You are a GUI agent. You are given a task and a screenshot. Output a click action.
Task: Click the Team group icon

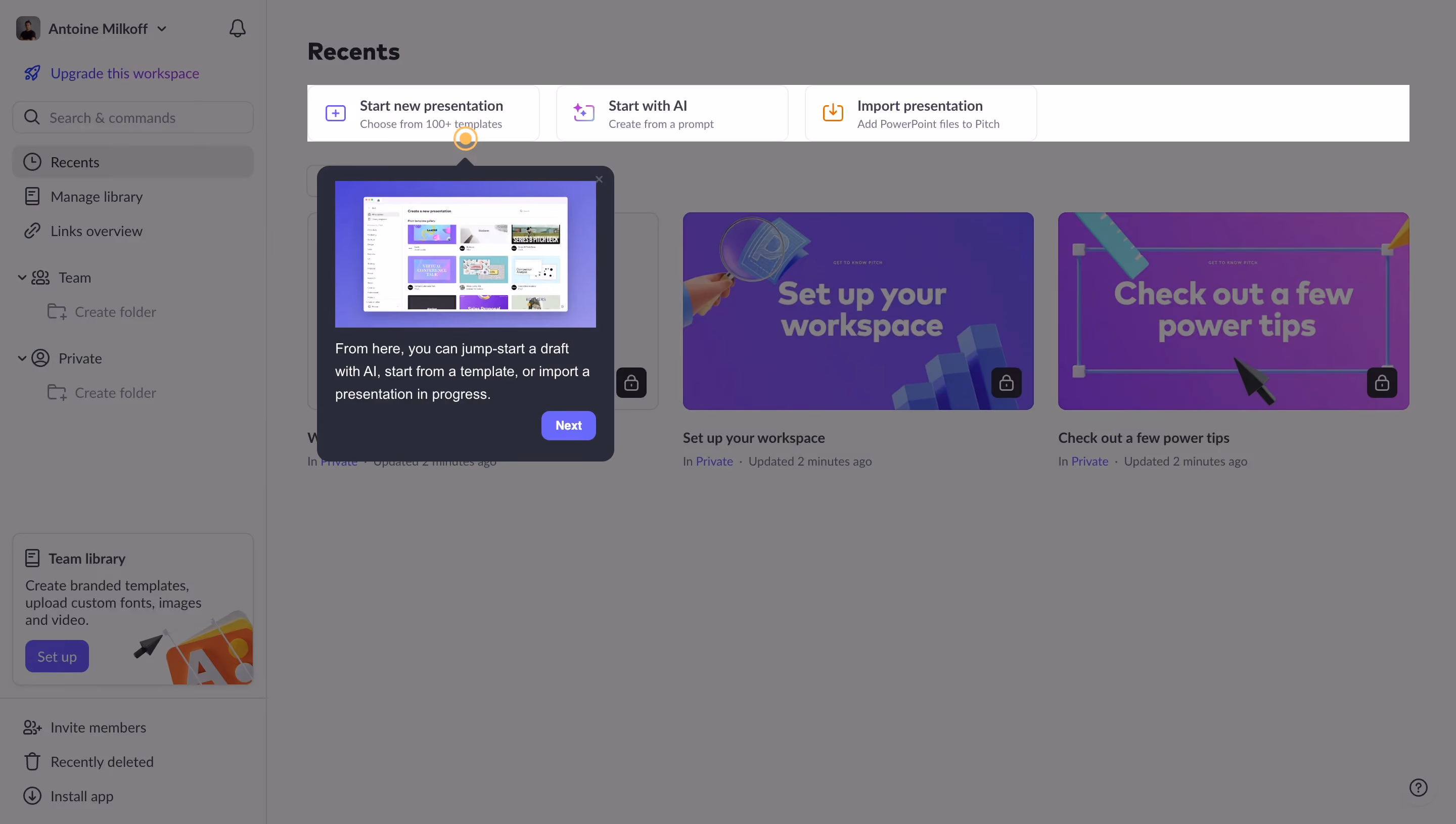tap(40, 278)
